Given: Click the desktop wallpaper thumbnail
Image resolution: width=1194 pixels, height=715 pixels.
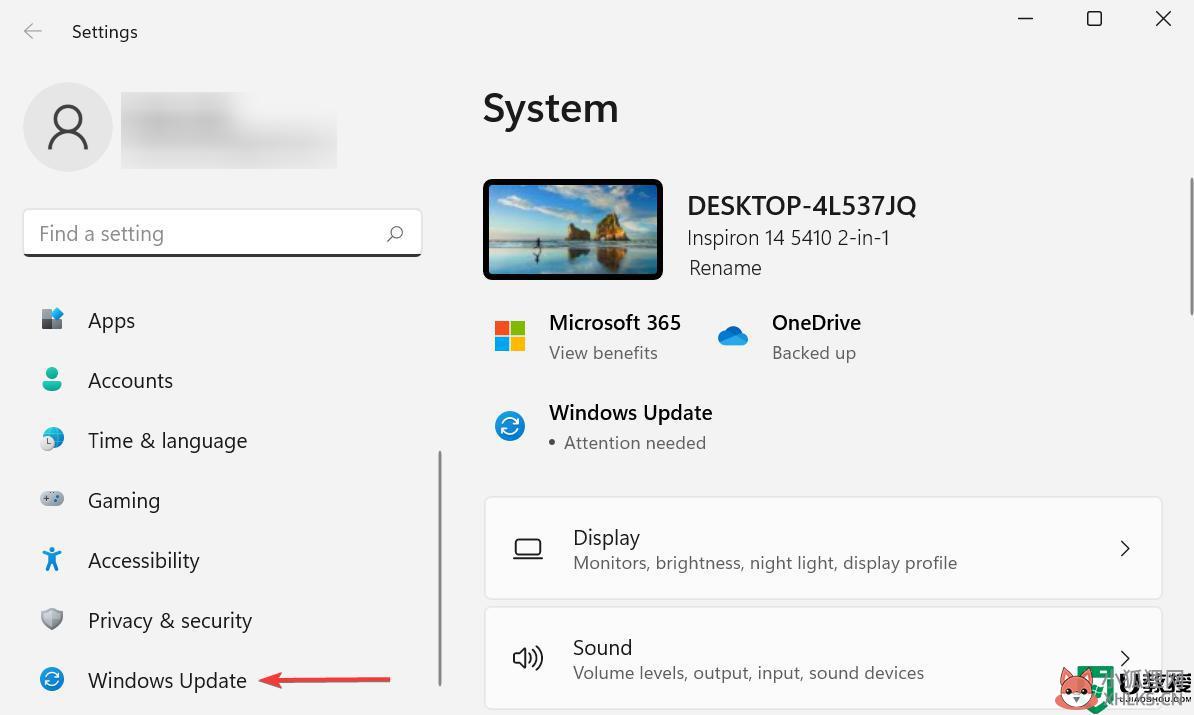Looking at the screenshot, I should 573,229.
